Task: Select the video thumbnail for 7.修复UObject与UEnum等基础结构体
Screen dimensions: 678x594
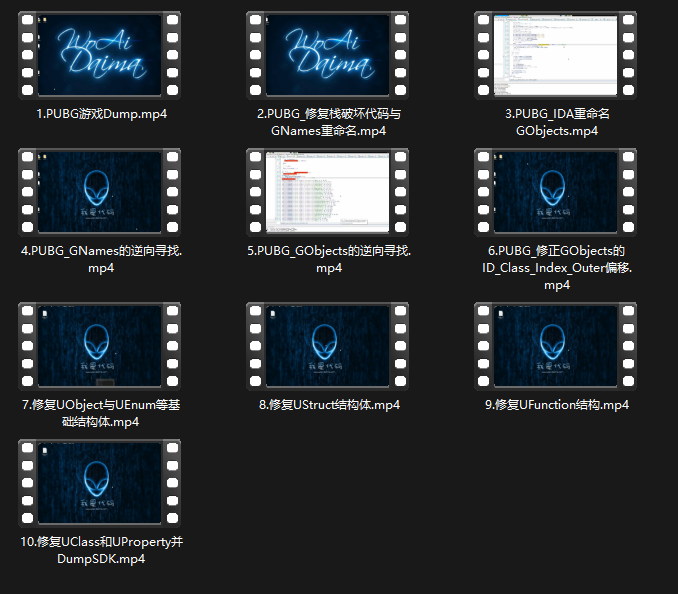Action: coord(99,346)
